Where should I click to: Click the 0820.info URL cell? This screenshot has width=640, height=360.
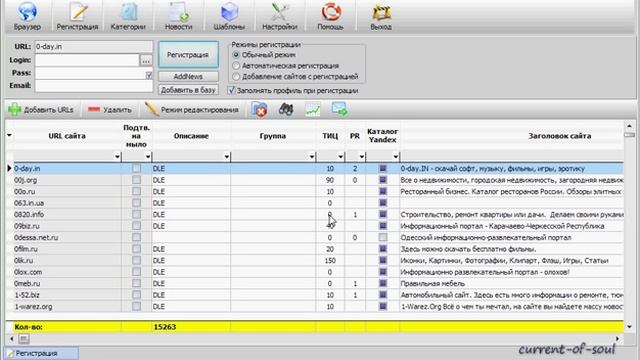(67, 214)
